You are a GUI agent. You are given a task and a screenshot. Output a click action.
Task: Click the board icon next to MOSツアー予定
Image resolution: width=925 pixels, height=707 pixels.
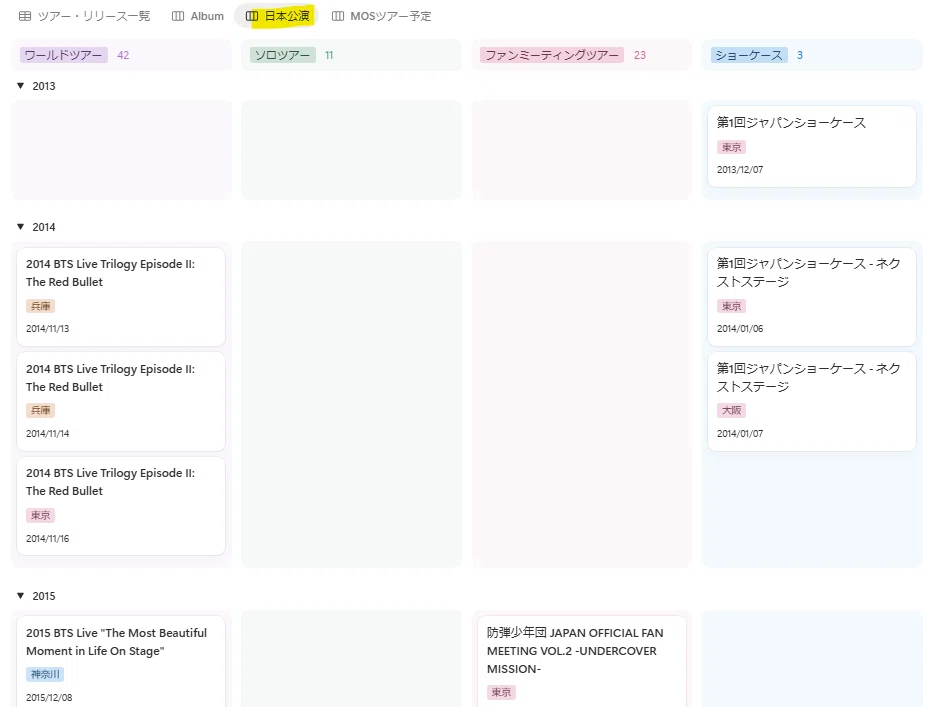pyautogui.click(x=337, y=16)
